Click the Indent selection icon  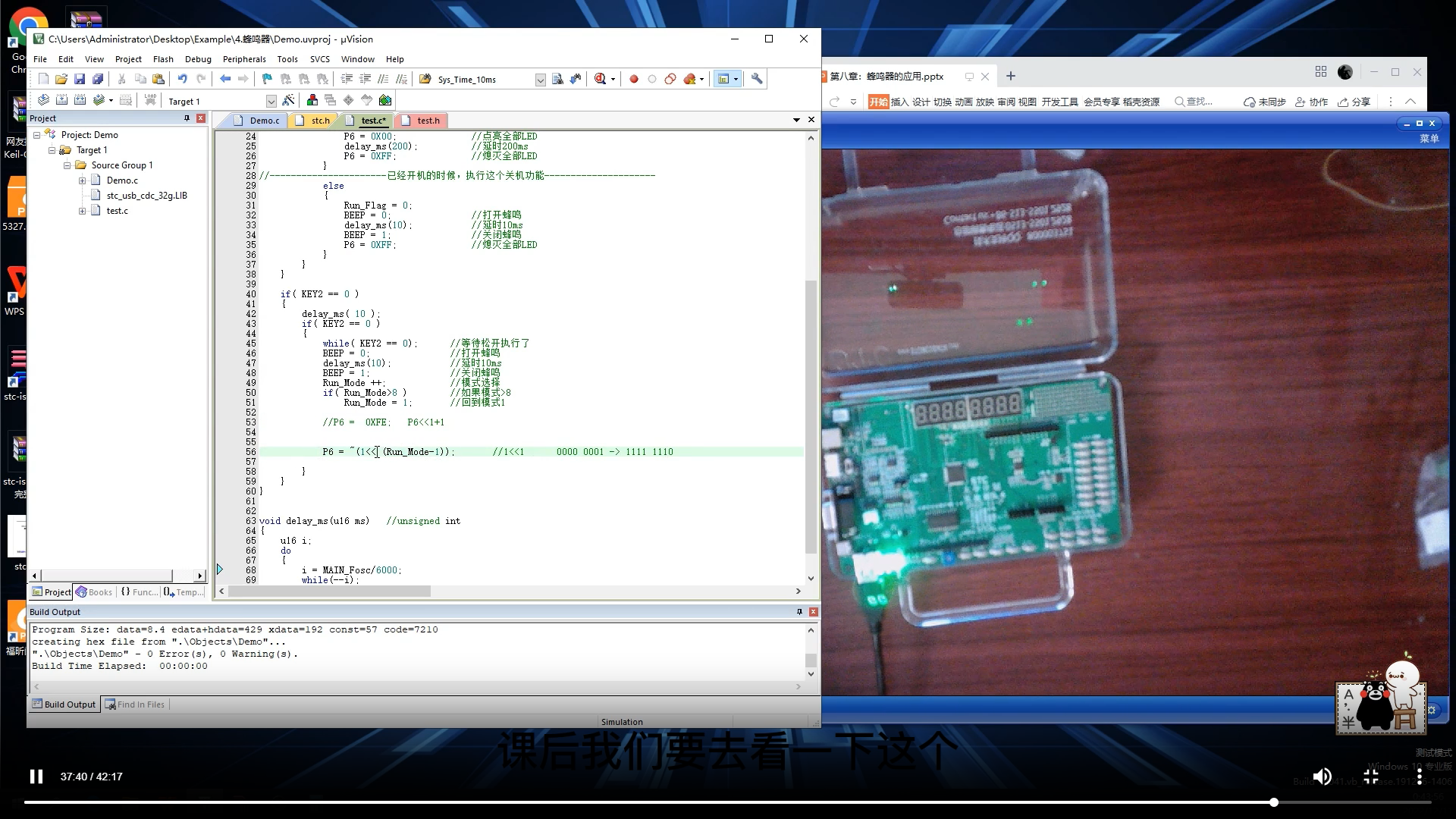[347, 79]
